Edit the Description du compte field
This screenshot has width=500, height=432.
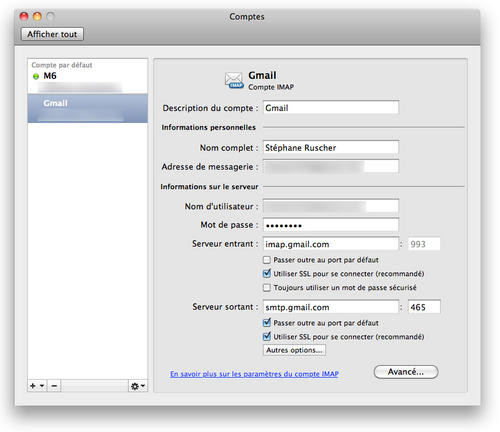tap(331, 108)
